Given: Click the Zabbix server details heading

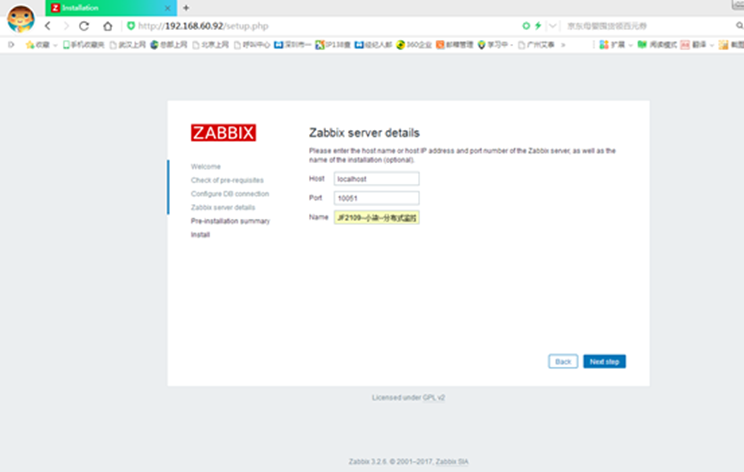Looking at the screenshot, I should 364,133.
